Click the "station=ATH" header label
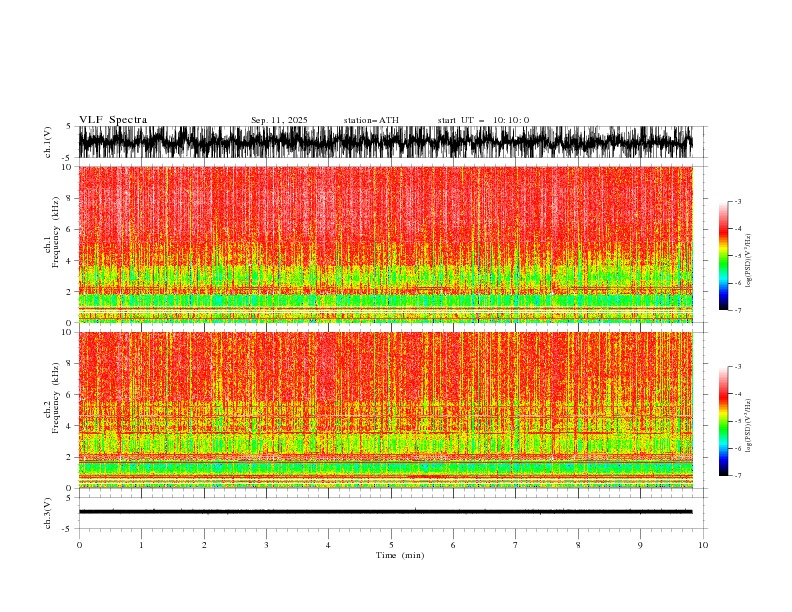The image size is (792, 612). pyautogui.click(x=371, y=120)
